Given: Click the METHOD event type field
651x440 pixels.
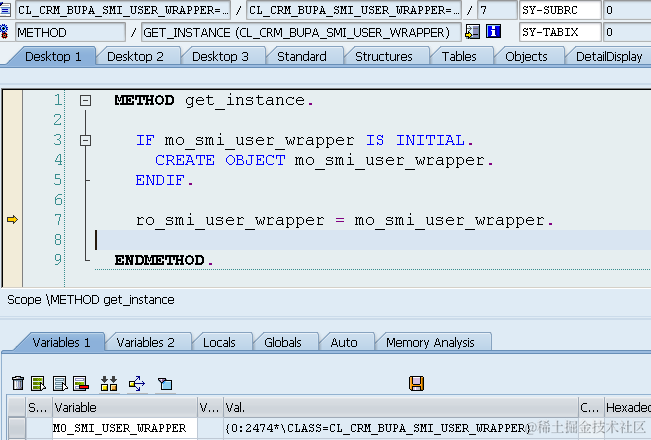Looking at the screenshot, I should point(71,32).
